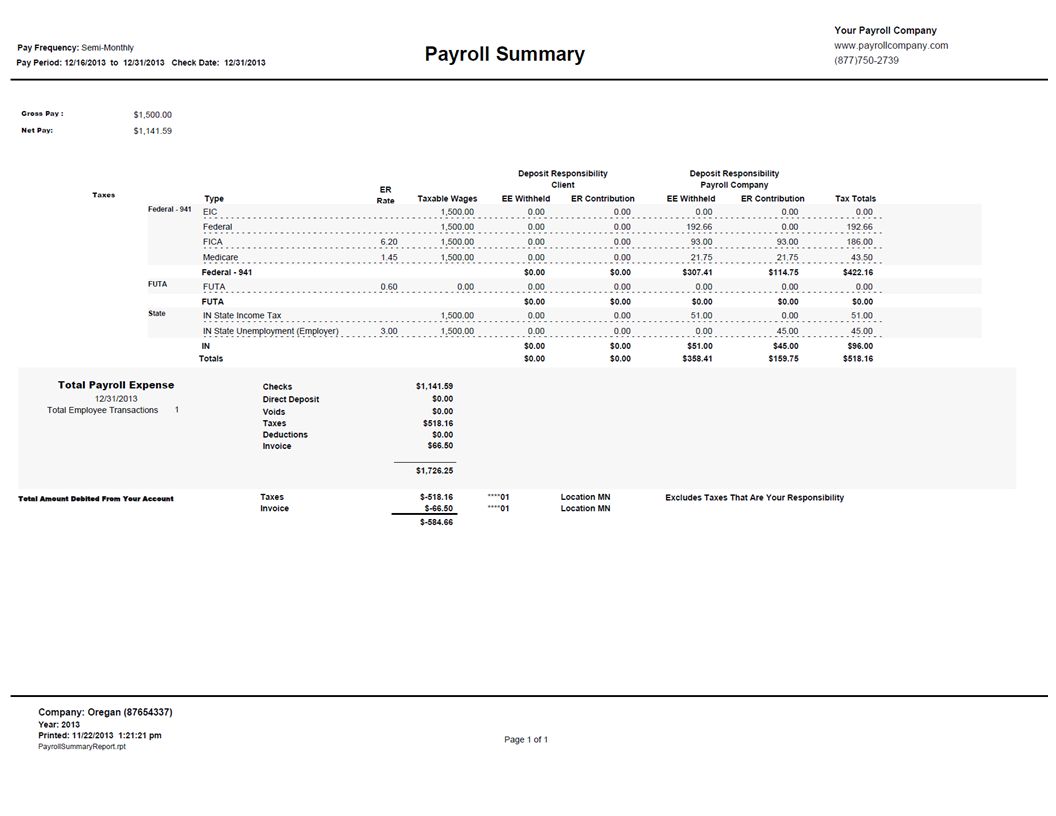Select Total Amount Debited From Your Account

point(96,499)
